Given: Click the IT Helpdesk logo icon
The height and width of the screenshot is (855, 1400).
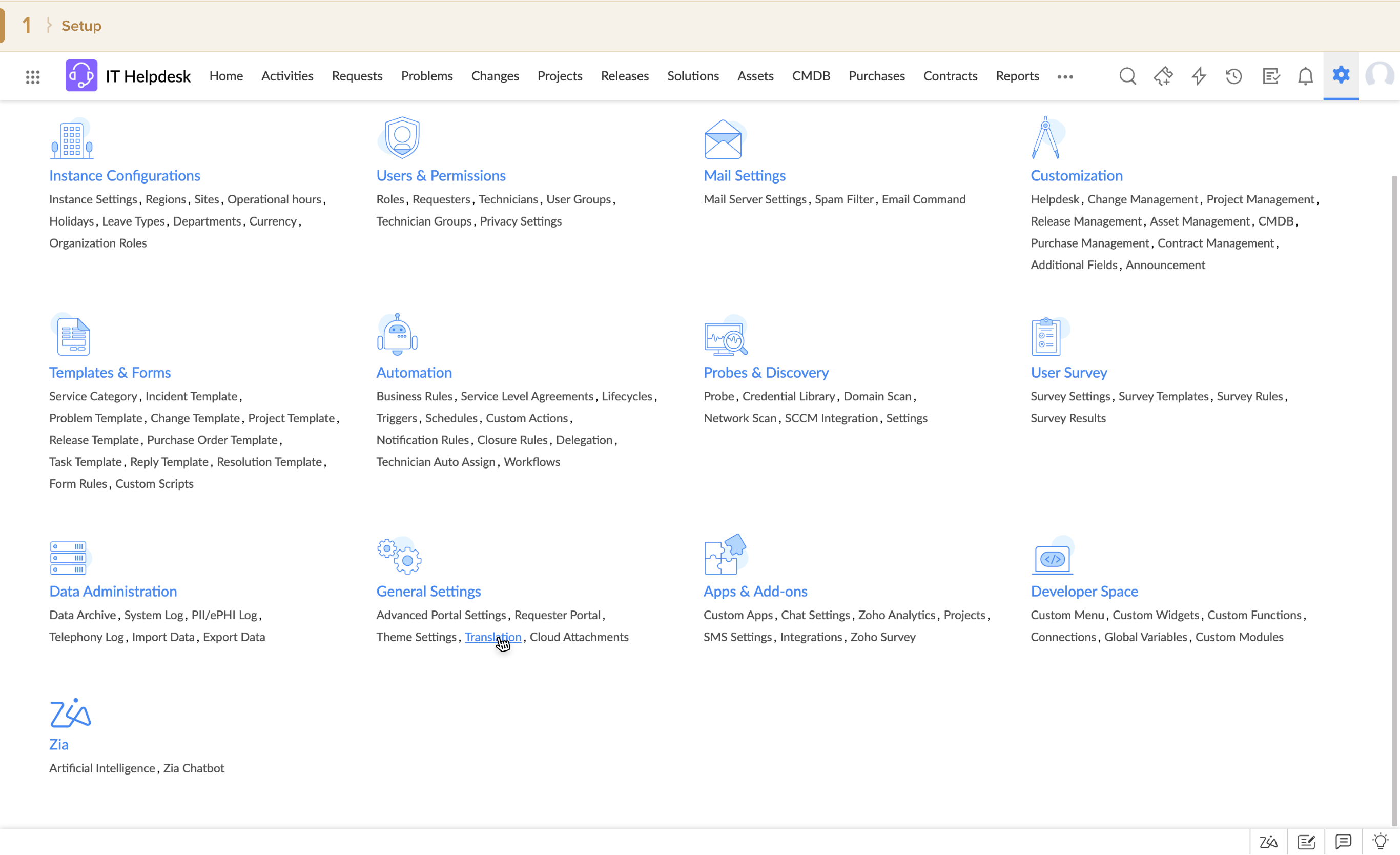Looking at the screenshot, I should click(x=81, y=76).
